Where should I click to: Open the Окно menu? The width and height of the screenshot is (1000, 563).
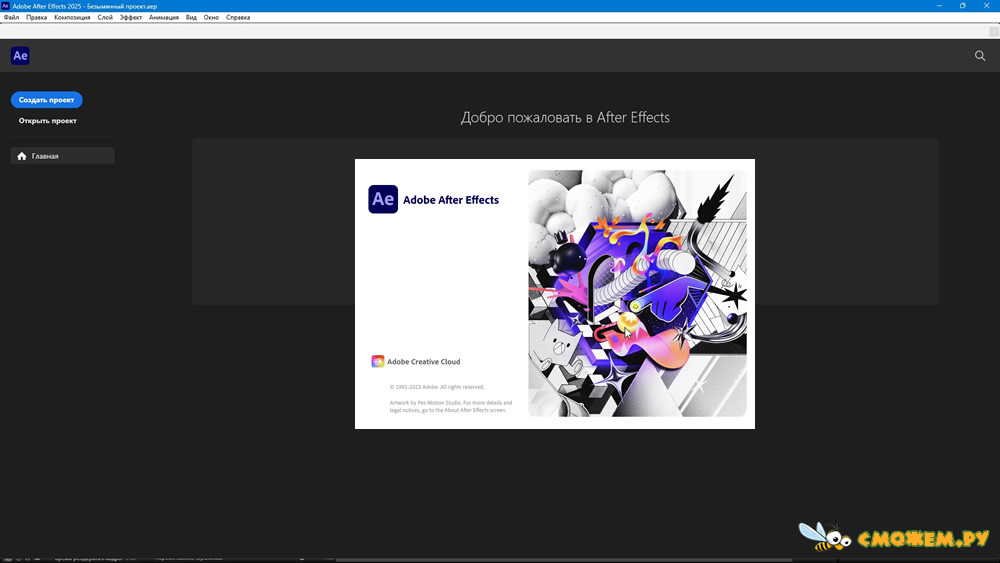pos(211,18)
